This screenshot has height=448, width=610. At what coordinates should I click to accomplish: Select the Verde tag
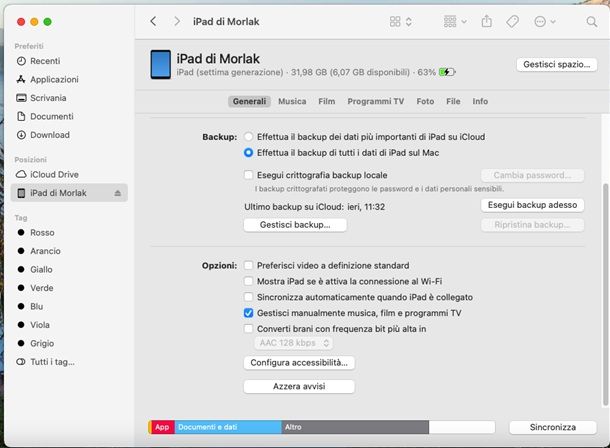click(x=69, y=288)
